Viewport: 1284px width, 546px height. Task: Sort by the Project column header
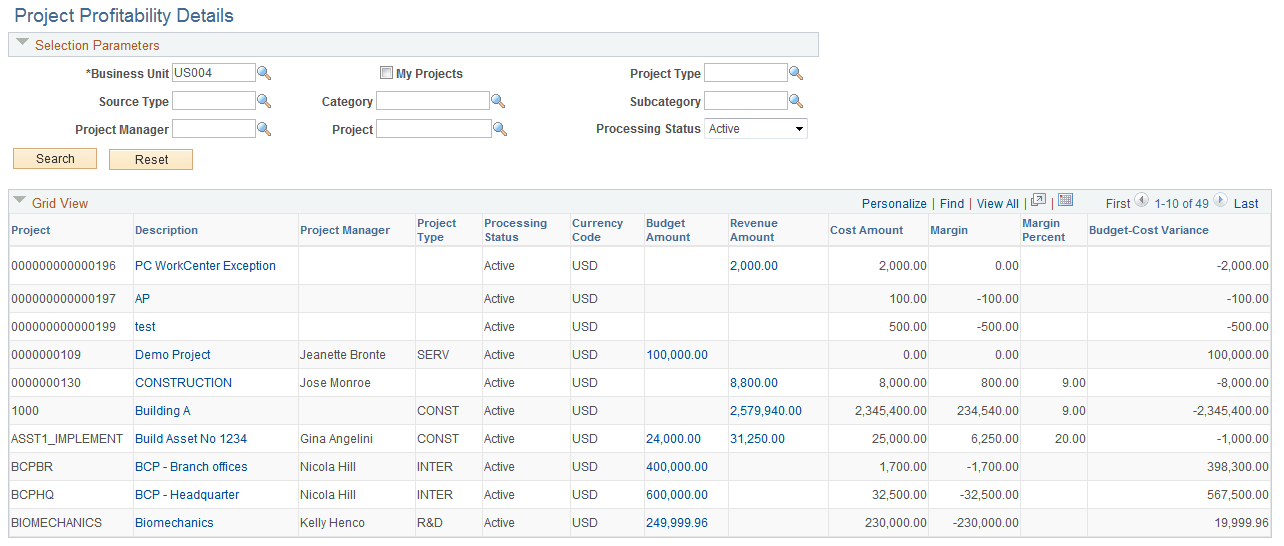tap(31, 230)
